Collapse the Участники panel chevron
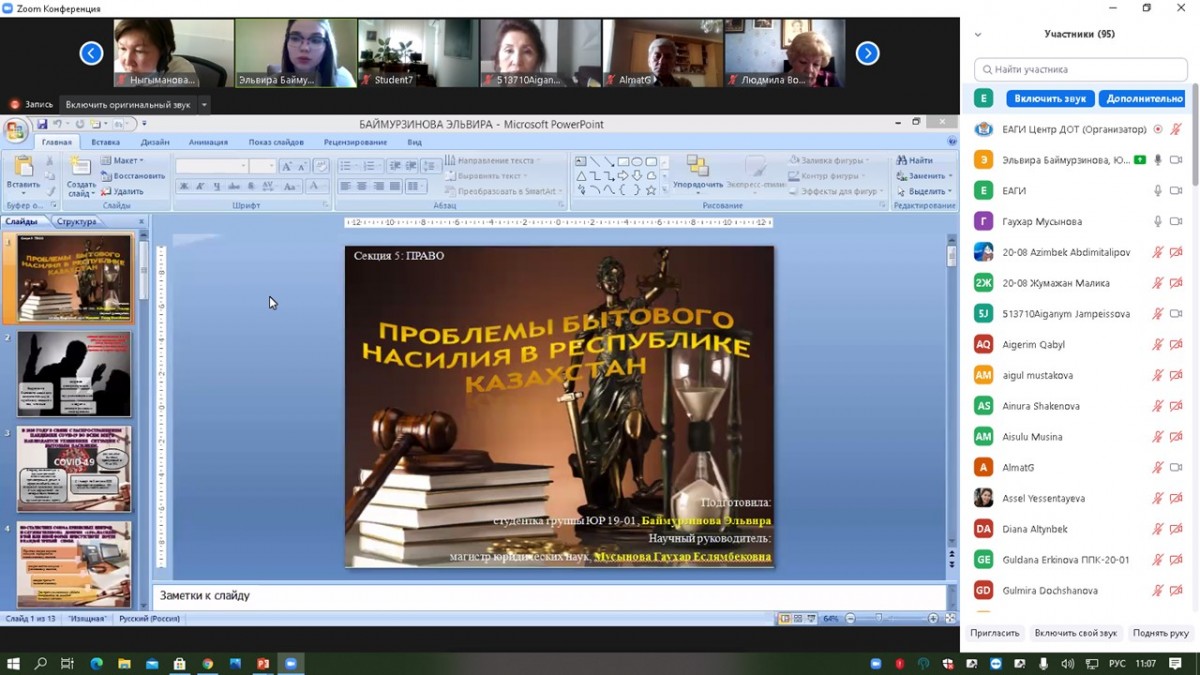The width and height of the screenshot is (1200, 675). (978, 34)
